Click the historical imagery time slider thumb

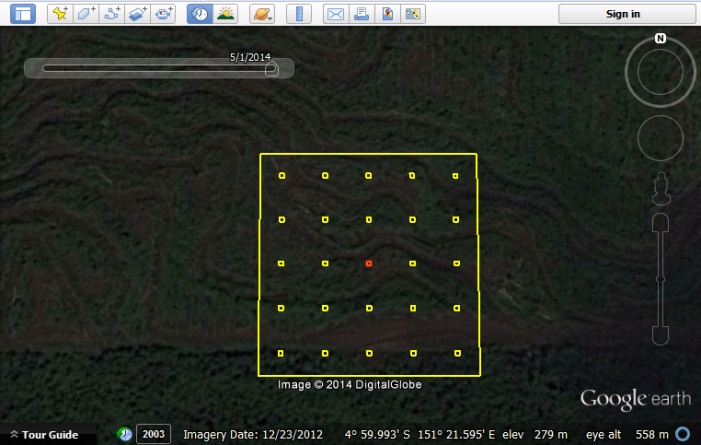click(272, 69)
